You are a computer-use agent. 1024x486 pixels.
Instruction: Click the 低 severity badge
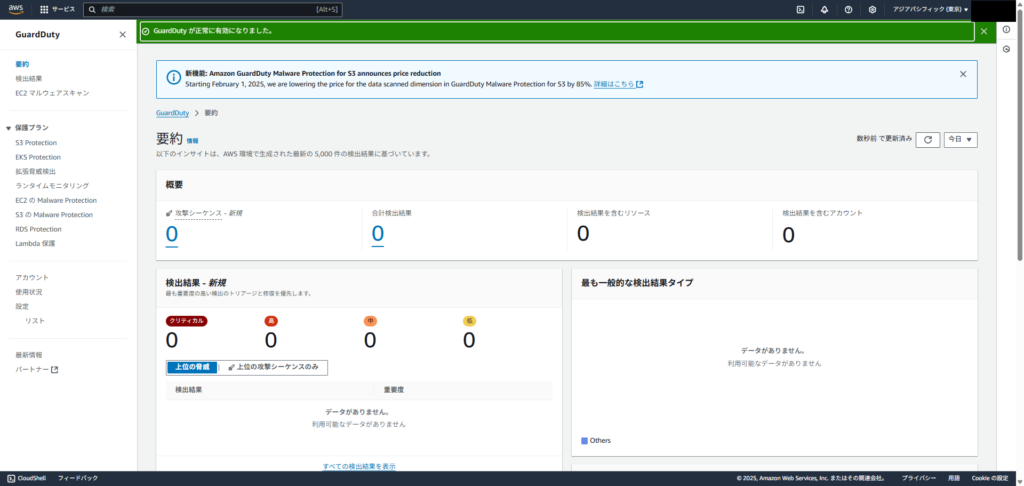point(470,321)
